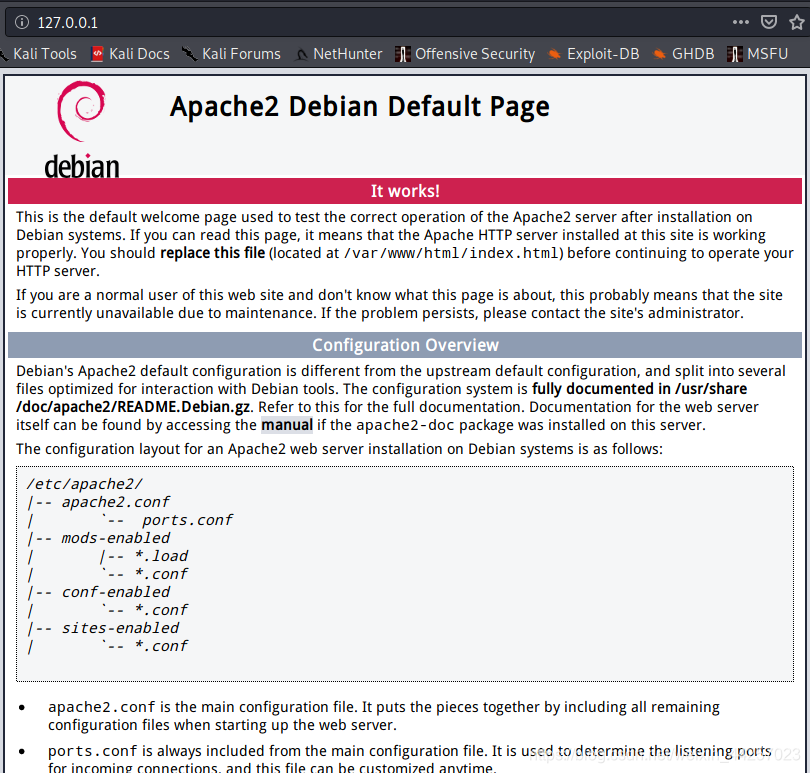This screenshot has width=810, height=773.
Task: Open the Exploit-DB bookmark
Action: (593, 54)
